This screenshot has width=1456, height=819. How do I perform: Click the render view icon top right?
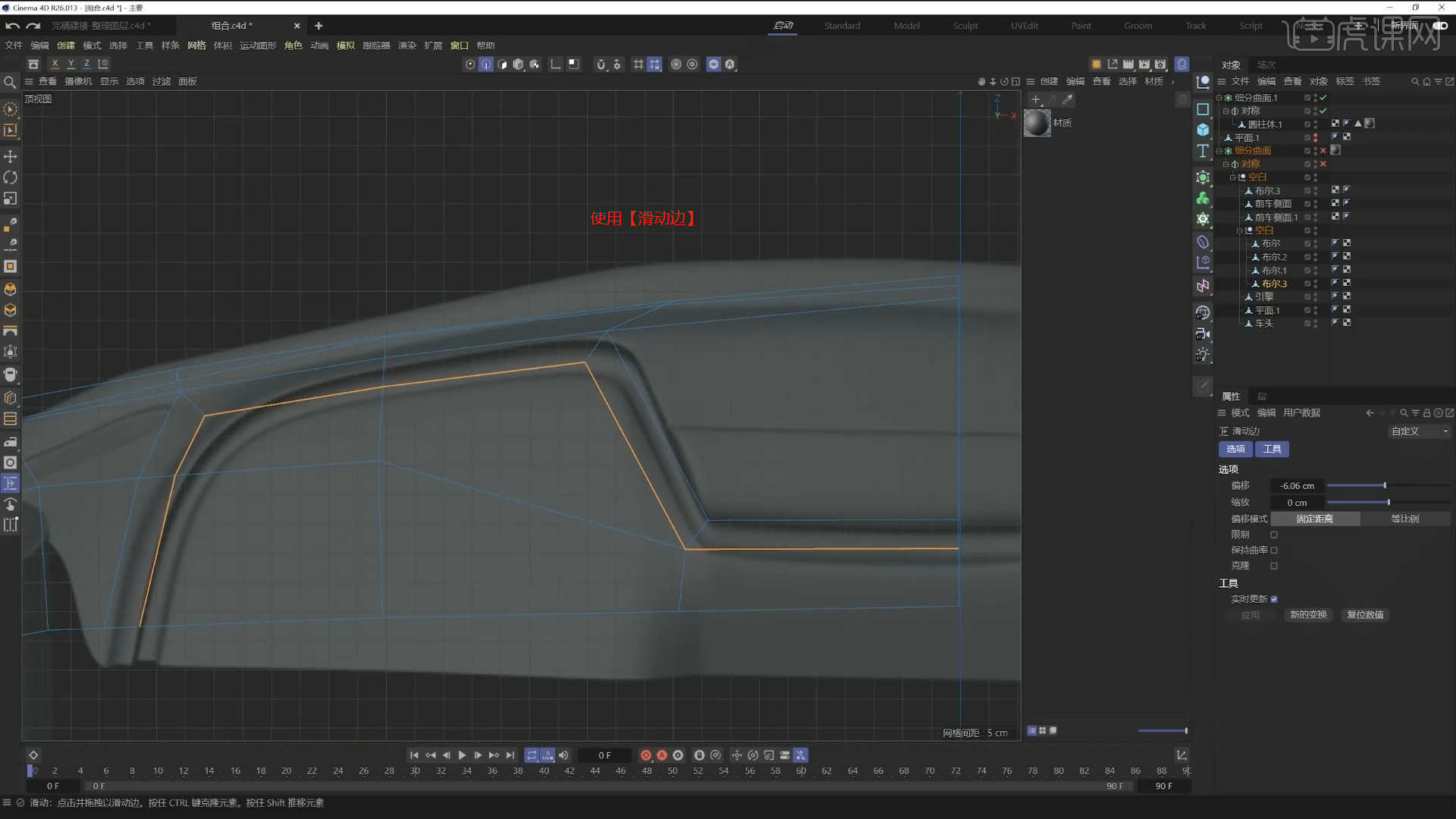point(1128,64)
